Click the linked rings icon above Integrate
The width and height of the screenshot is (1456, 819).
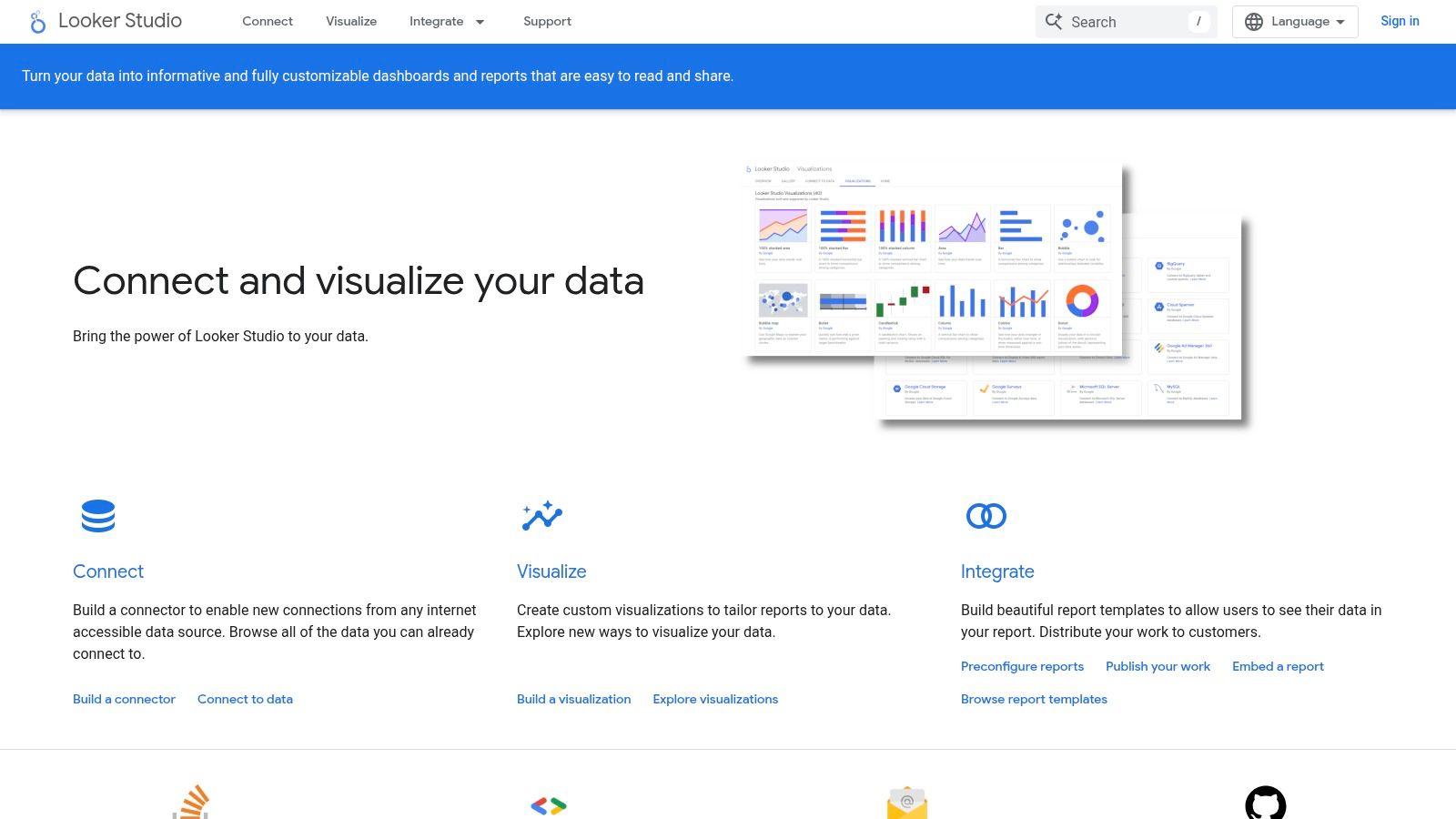click(x=986, y=516)
